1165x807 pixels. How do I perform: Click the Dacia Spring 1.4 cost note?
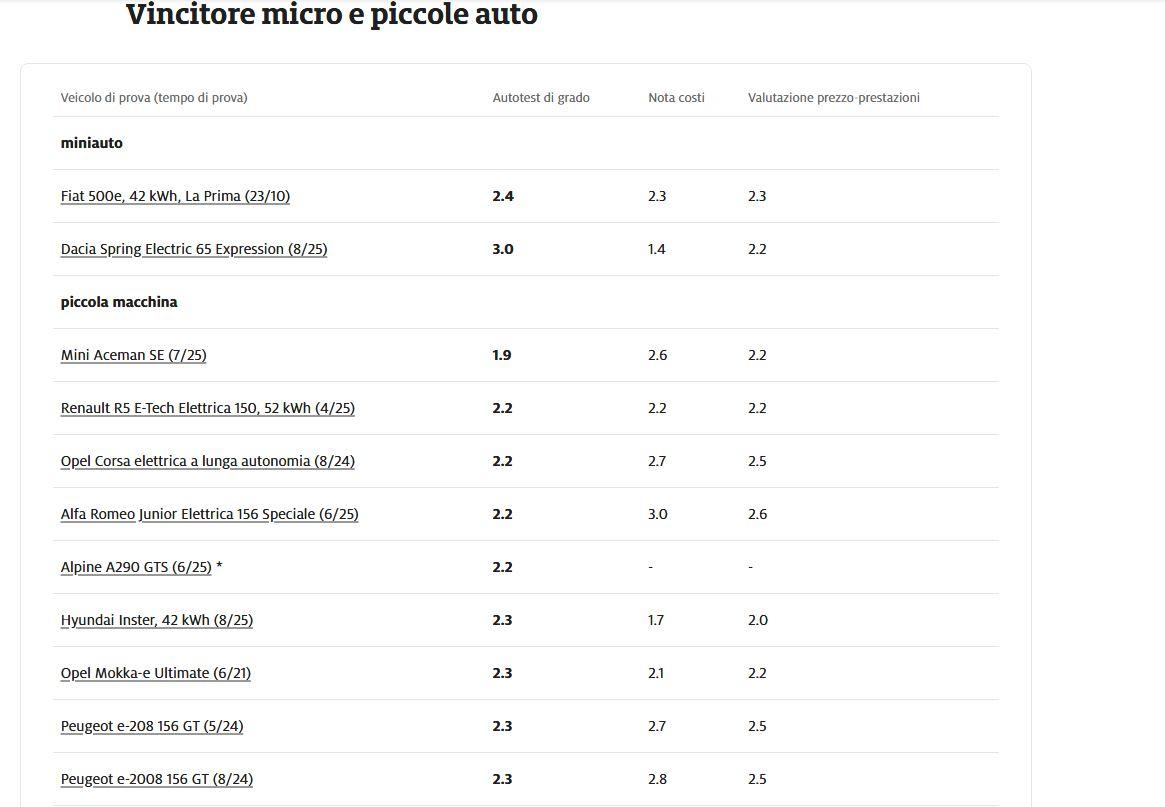pyautogui.click(x=657, y=249)
